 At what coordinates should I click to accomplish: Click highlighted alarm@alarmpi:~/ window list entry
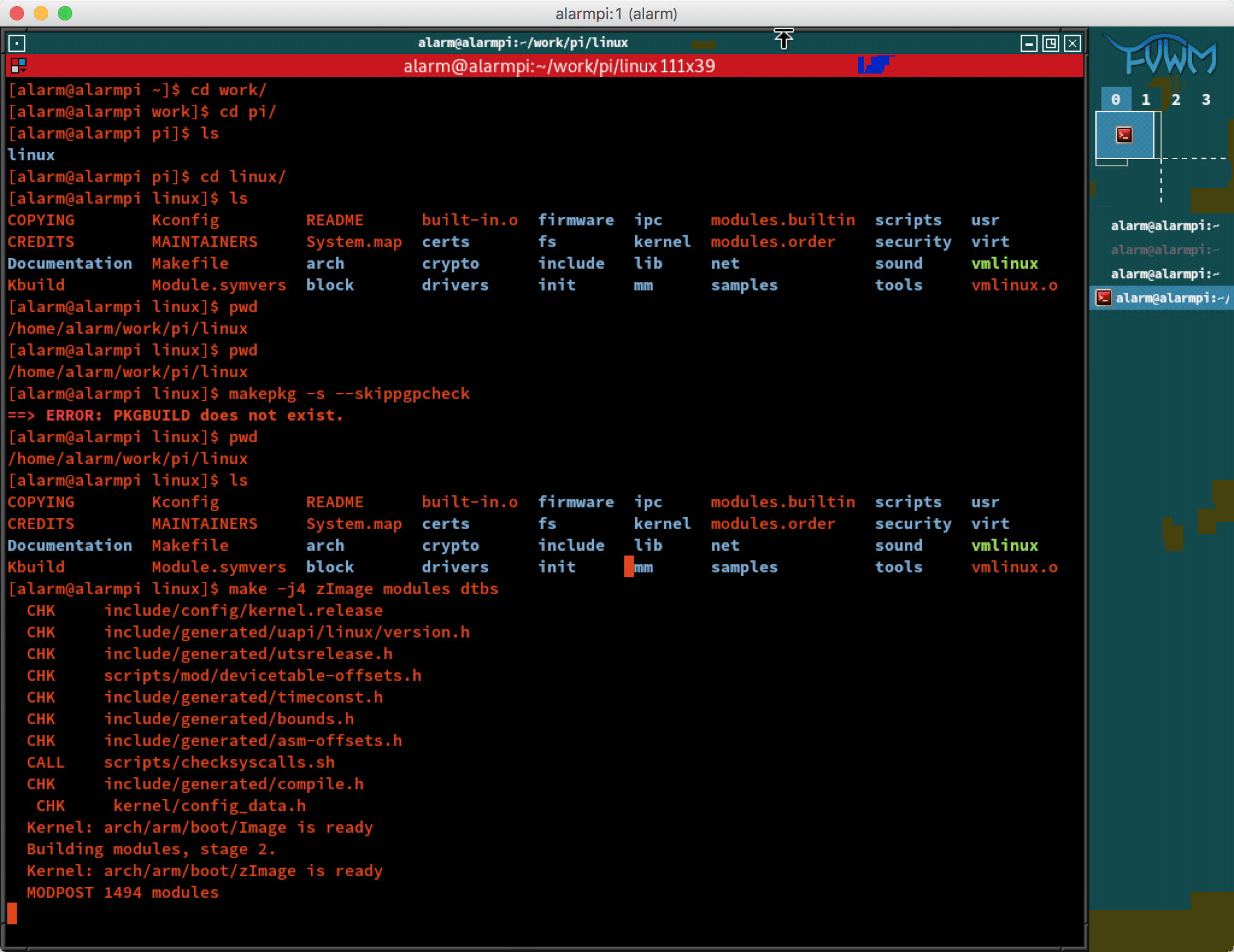coord(1171,298)
